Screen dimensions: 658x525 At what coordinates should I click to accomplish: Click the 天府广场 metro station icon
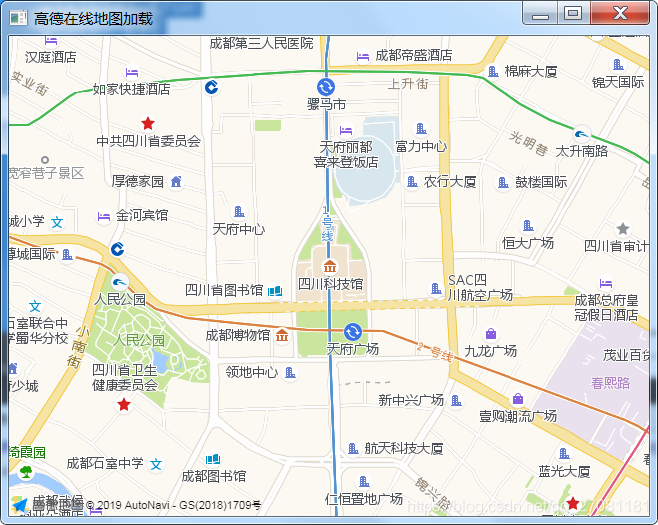click(352, 332)
